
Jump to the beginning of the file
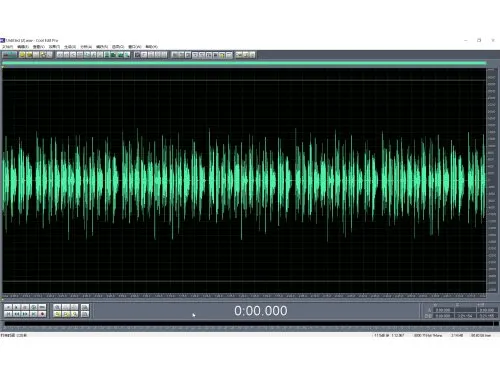pyautogui.click(x=8, y=314)
